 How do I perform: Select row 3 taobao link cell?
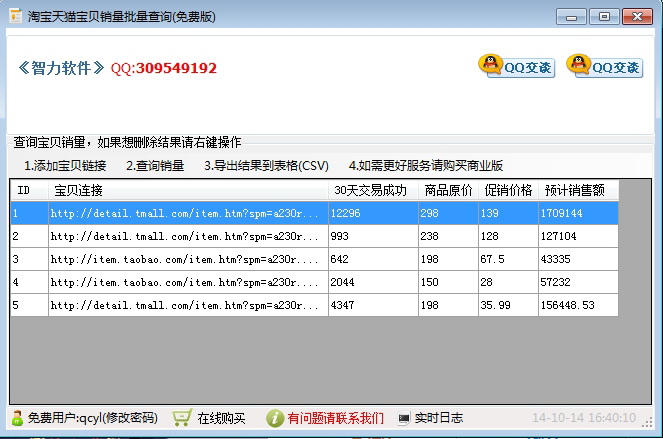click(188, 259)
